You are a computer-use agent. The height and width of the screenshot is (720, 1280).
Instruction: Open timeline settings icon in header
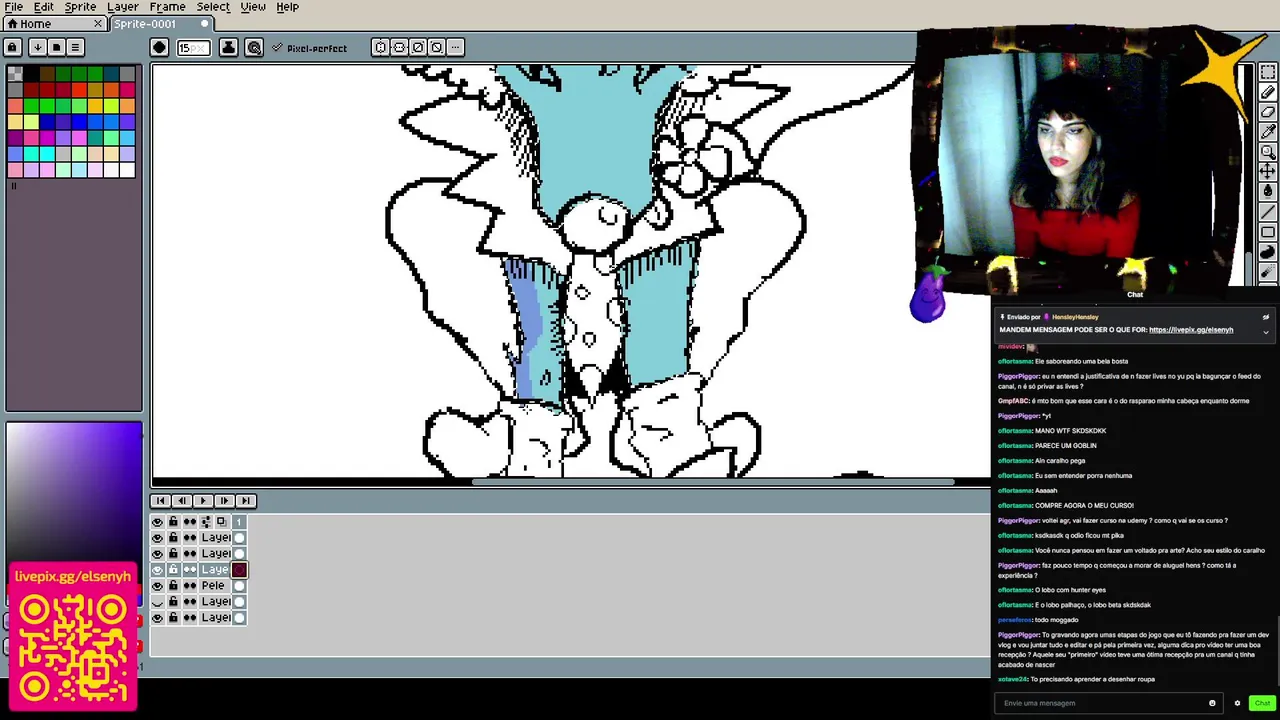[205, 521]
